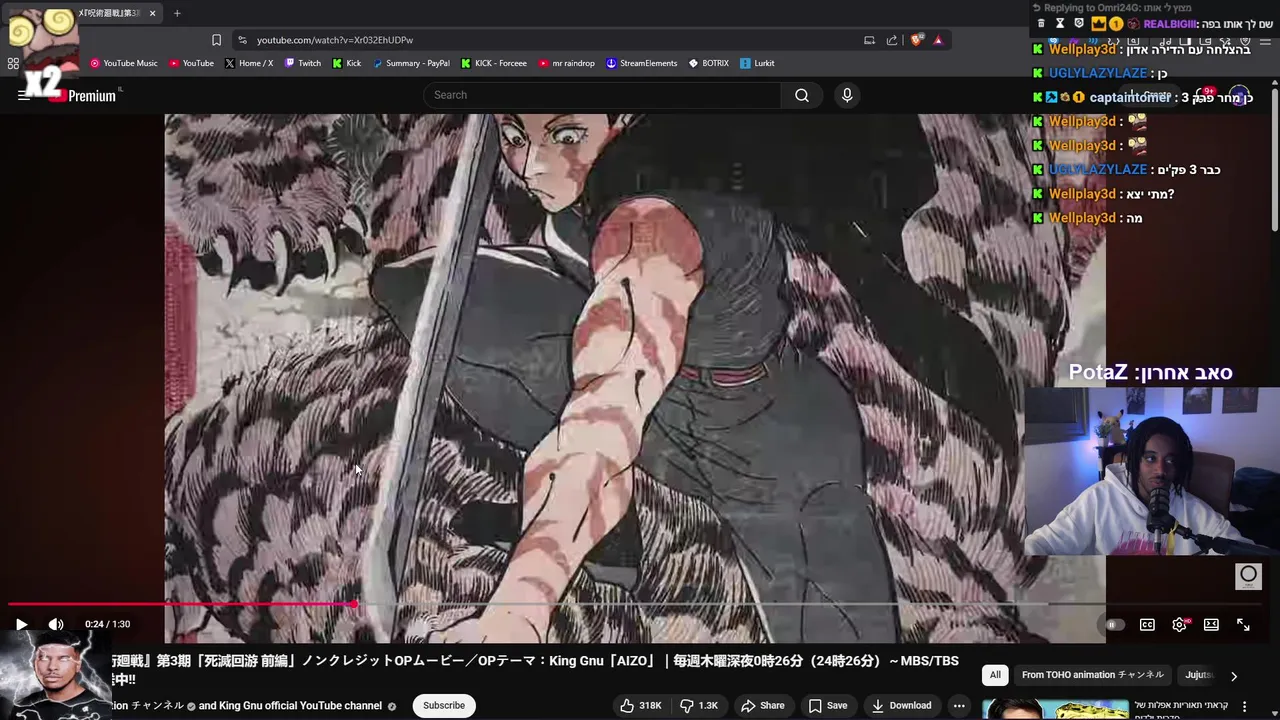The image size is (1280, 720).
Task: Subscribe to the channel
Action: coord(444,705)
